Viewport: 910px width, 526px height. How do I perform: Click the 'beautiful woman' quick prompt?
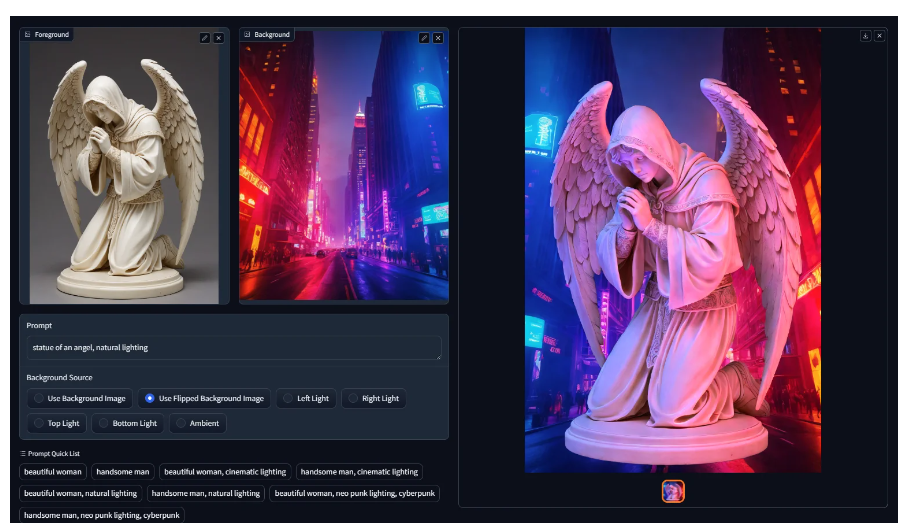point(53,471)
